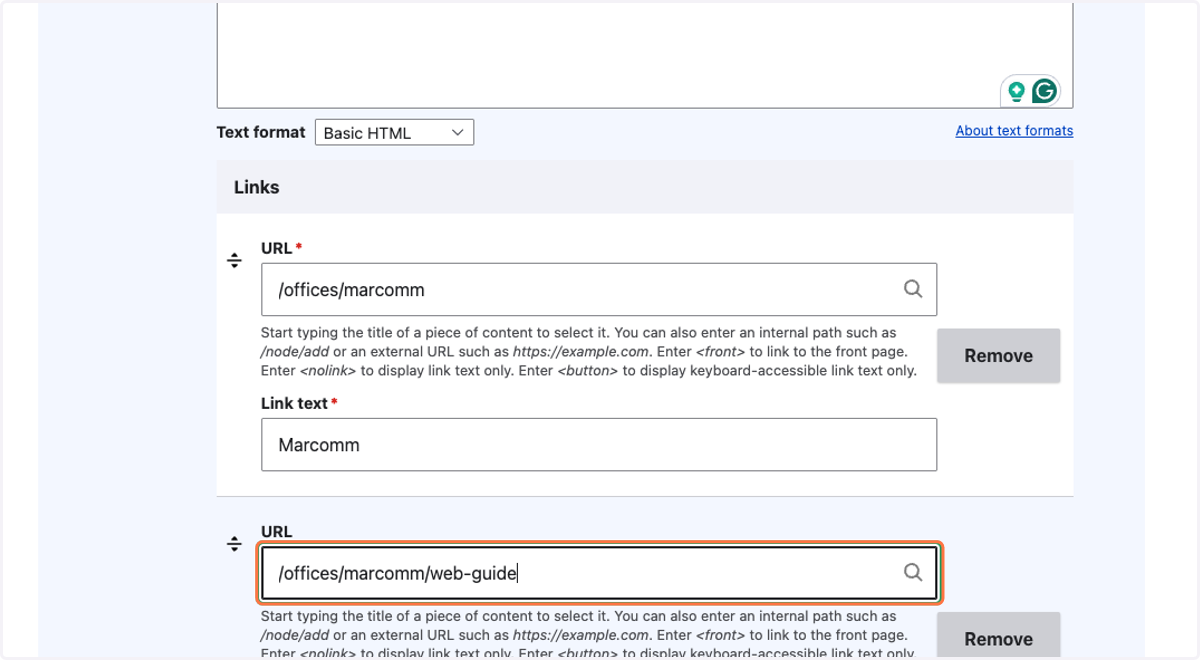Screen dimensions: 1200x660
Task: Click the Link text label
Action: pos(295,404)
